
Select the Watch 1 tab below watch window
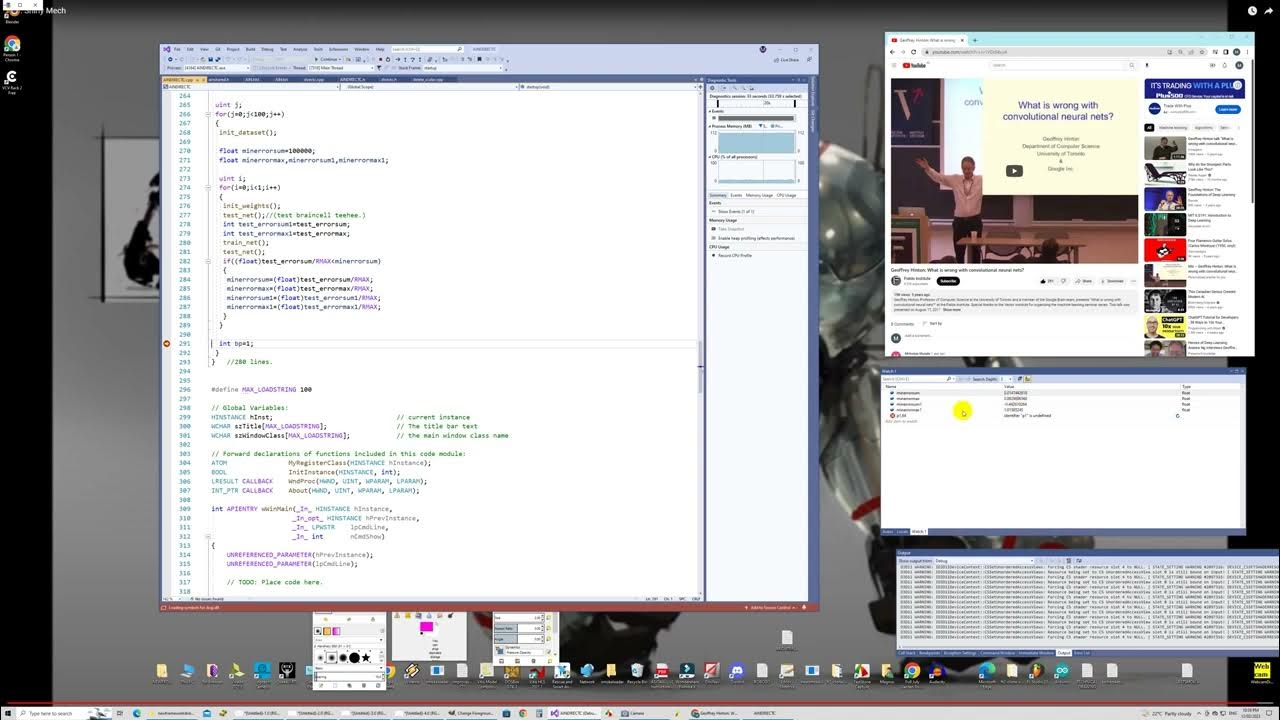click(x=919, y=531)
